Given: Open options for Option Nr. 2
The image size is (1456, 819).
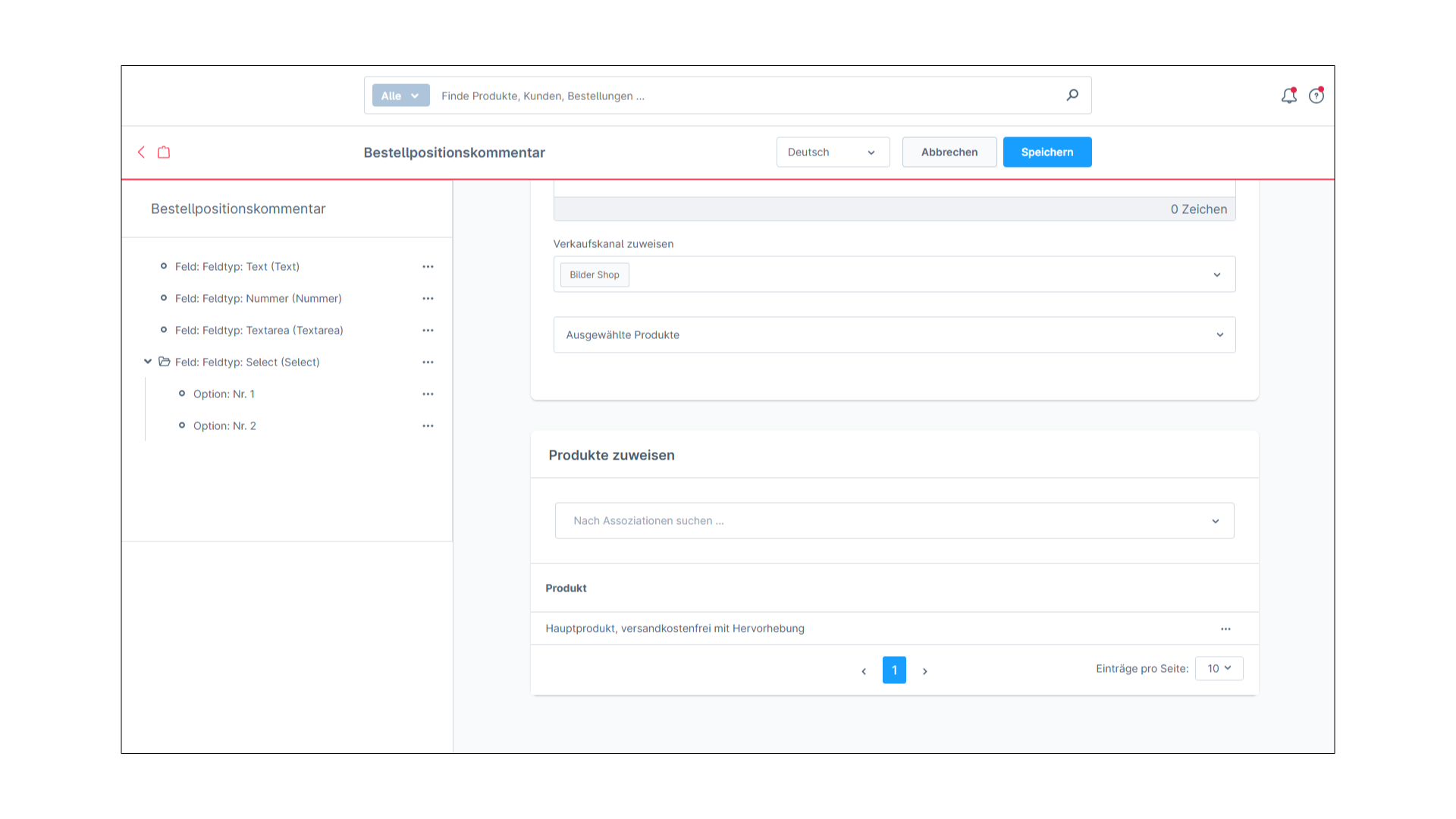Looking at the screenshot, I should point(428,425).
